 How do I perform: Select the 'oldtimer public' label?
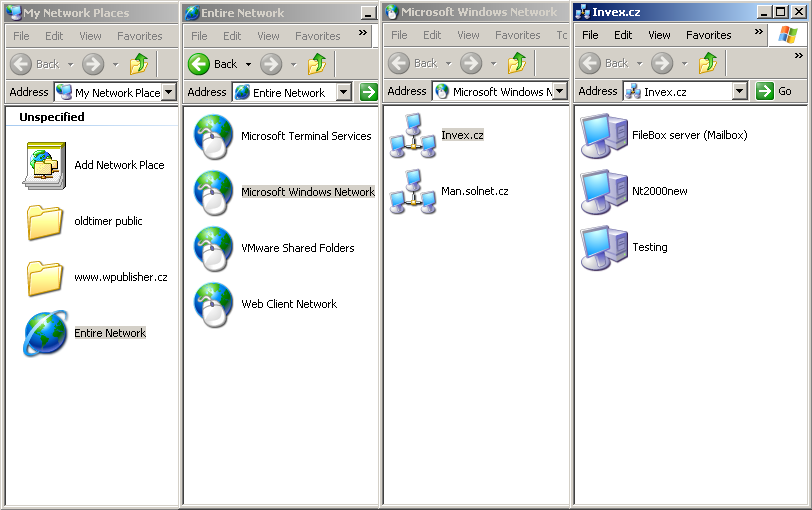tap(108, 221)
